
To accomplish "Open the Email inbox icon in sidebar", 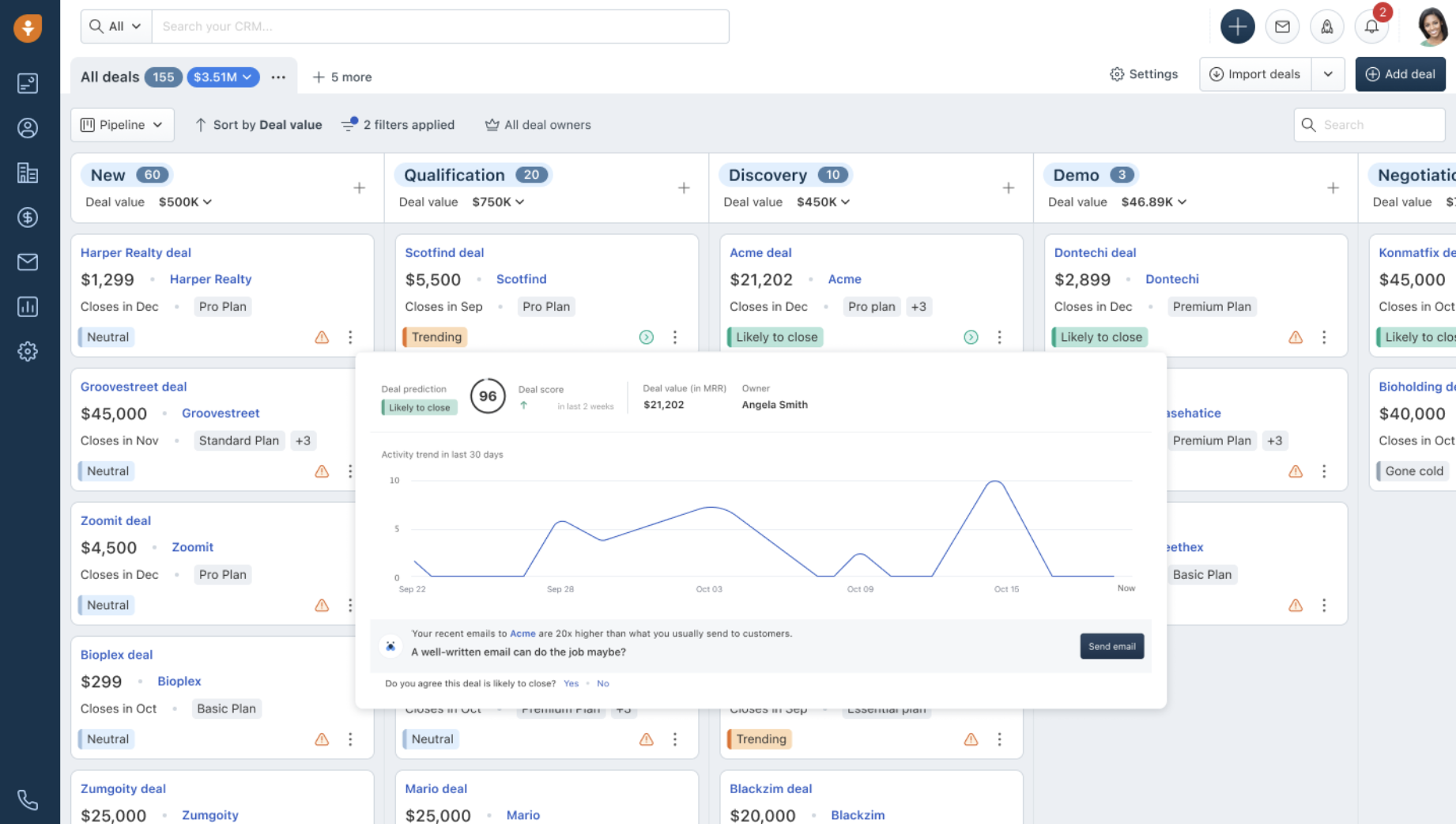I will tap(28, 262).
